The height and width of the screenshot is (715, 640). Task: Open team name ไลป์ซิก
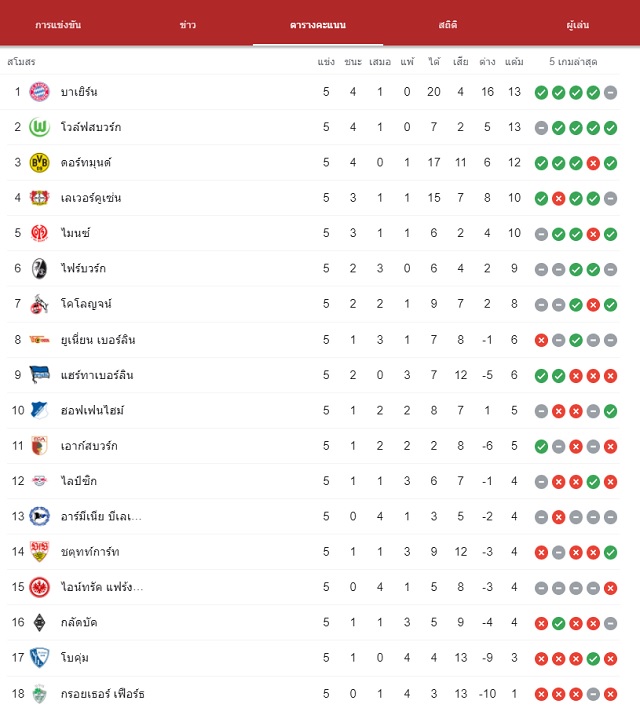click(79, 481)
